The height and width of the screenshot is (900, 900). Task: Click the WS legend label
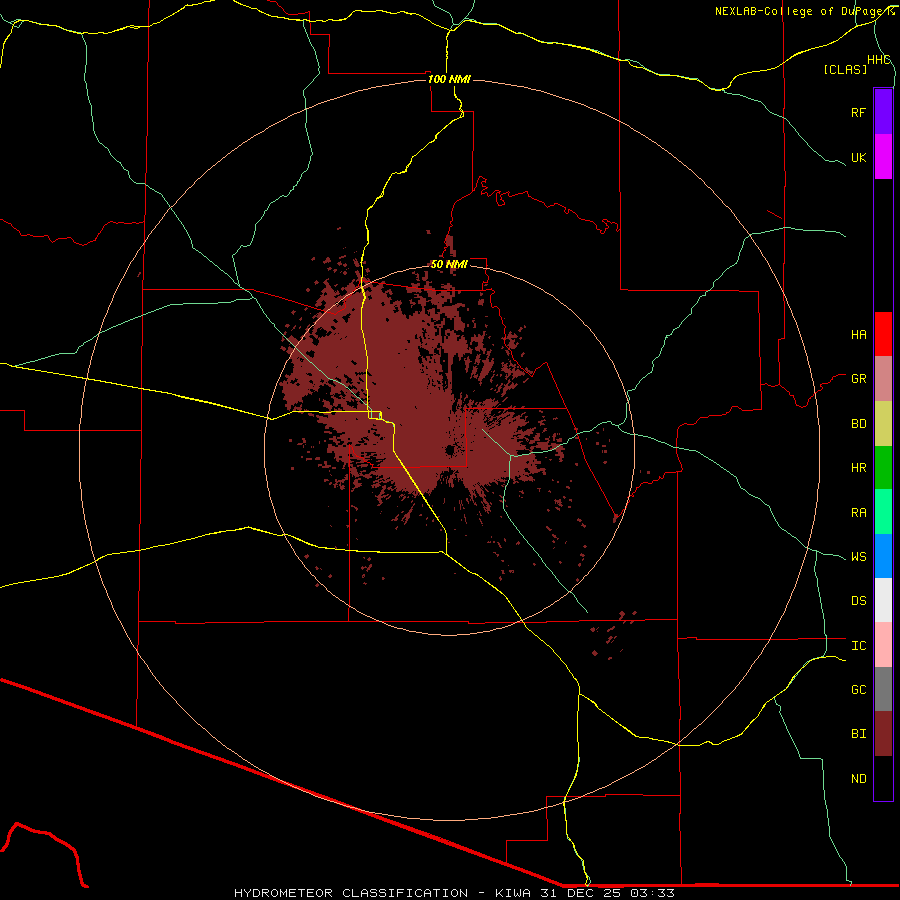pyautogui.click(x=858, y=557)
